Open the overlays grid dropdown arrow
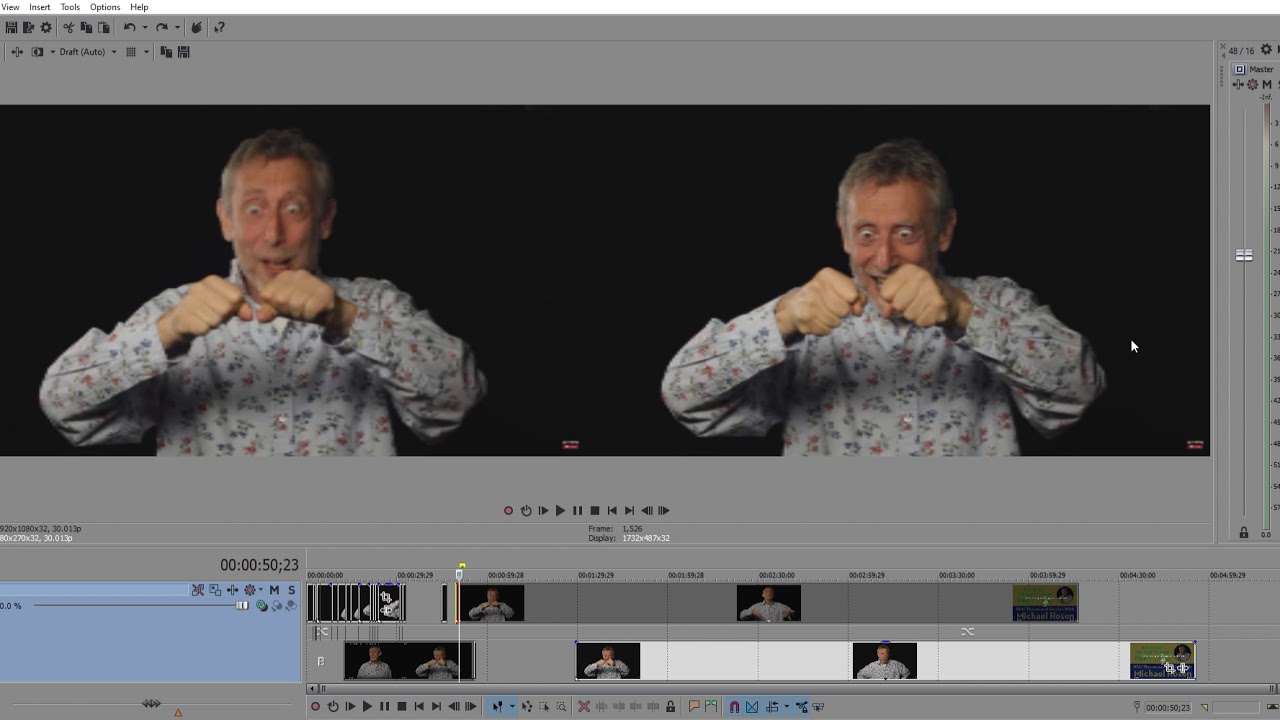Image resolution: width=1280 pixels, height=720 pixels. coord(145,52)
